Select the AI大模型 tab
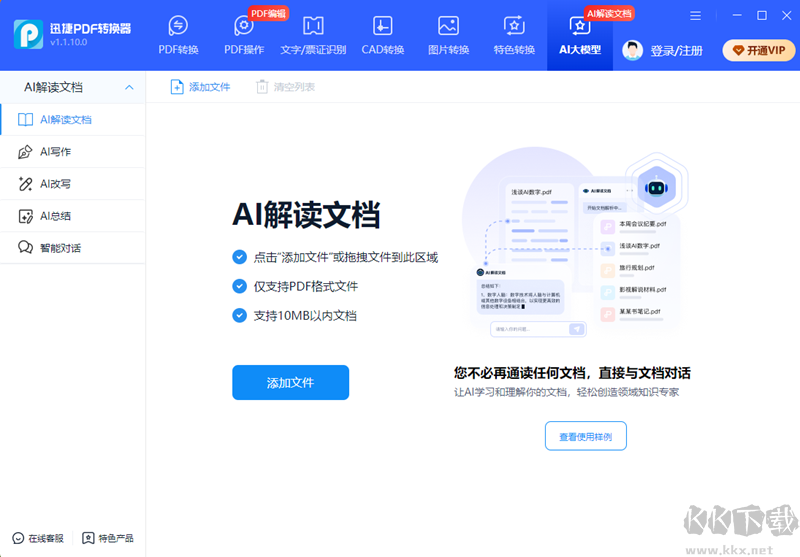The height and width of the screenshot is (557, 800). [580, 35]
